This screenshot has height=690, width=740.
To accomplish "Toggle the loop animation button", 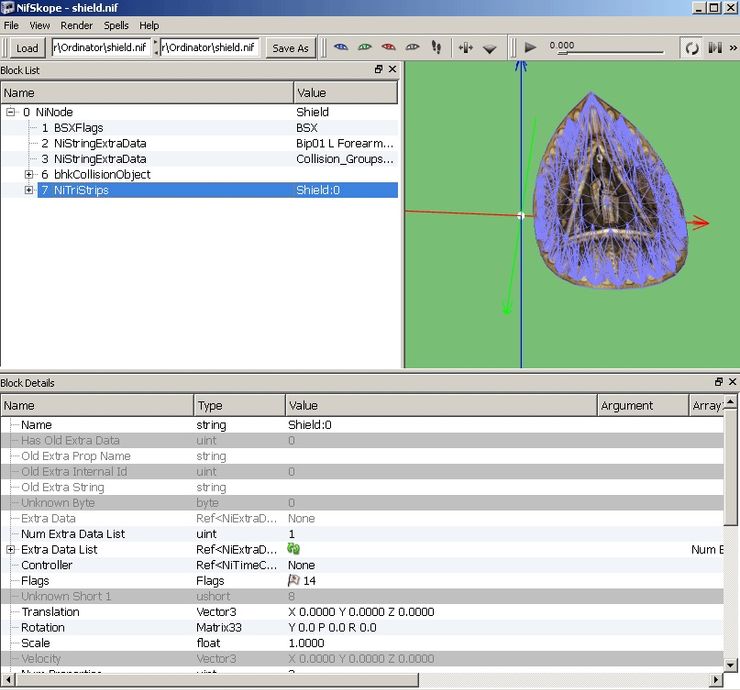I will click(691, 47).
